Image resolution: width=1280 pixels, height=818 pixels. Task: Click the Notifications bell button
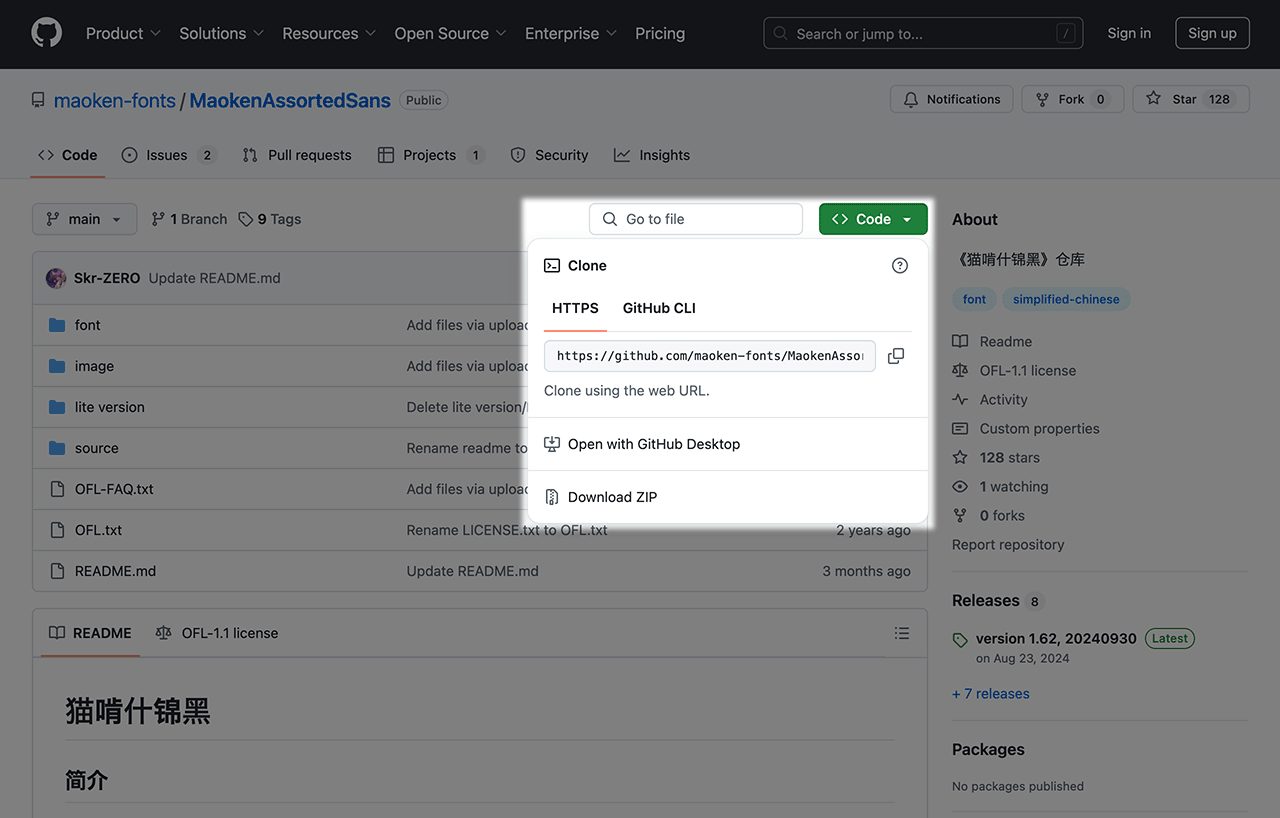coord(951,99)
